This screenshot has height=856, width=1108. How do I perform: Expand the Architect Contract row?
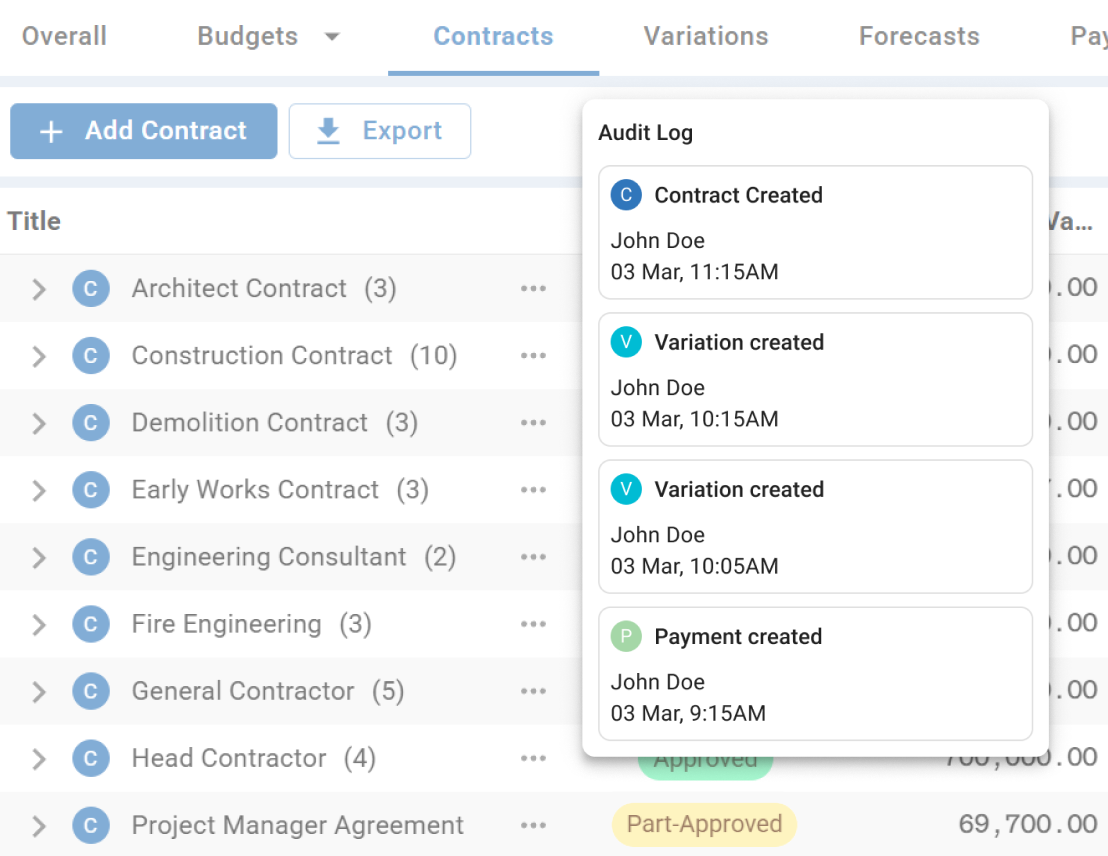38,288
